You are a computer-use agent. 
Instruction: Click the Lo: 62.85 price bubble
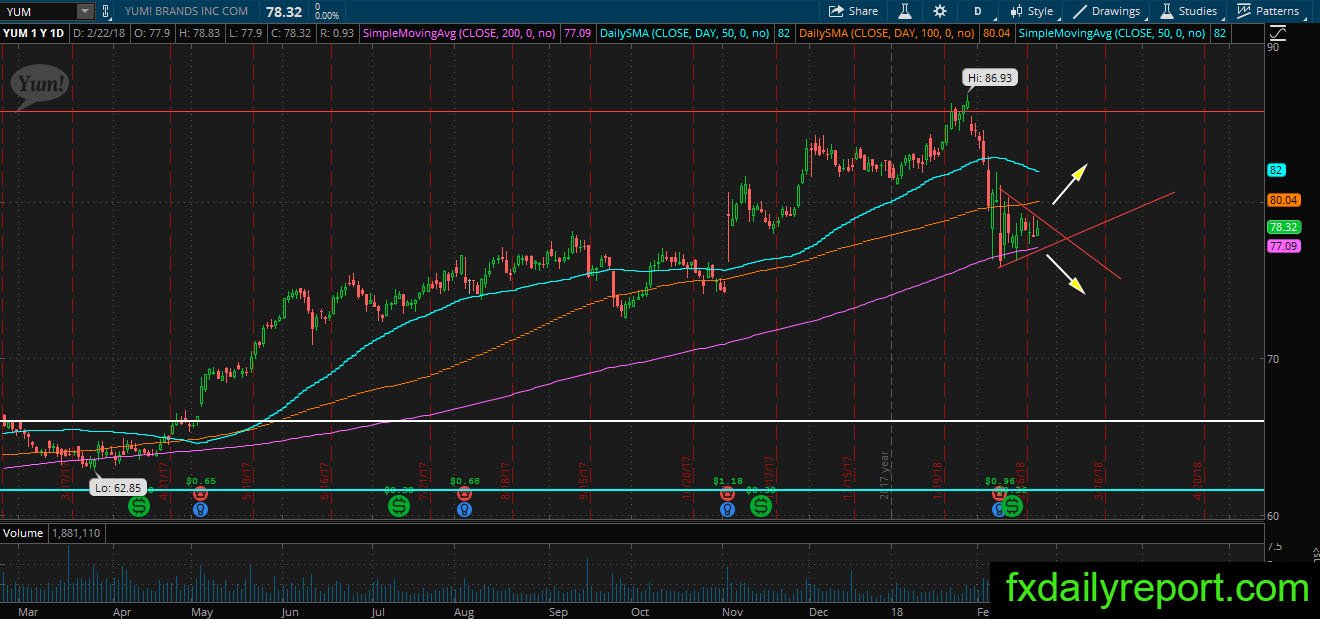[x=117, y=488]
